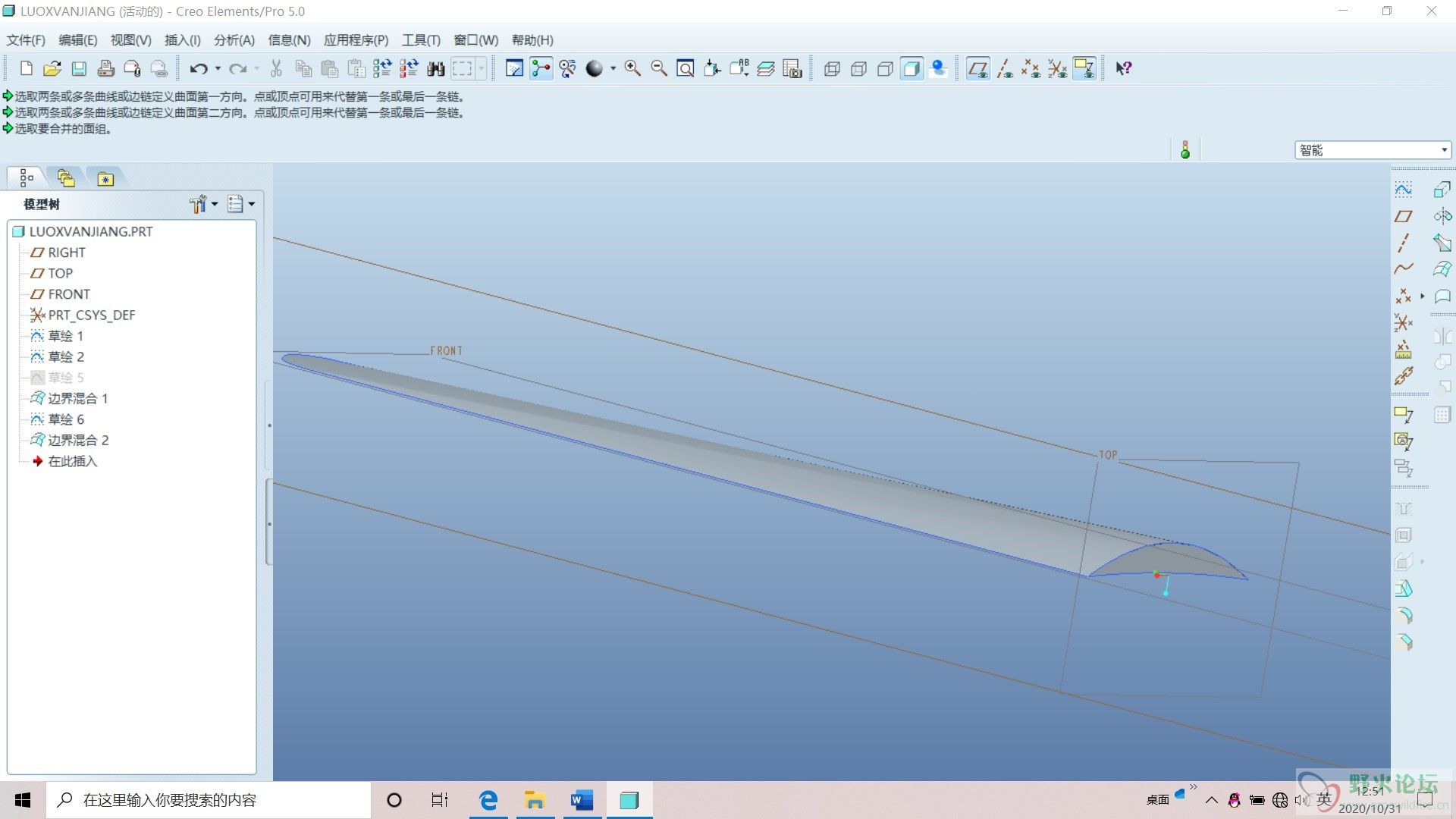Refit the model to the screen
This screenshot has height=819, width=1456.
[686, 69]
